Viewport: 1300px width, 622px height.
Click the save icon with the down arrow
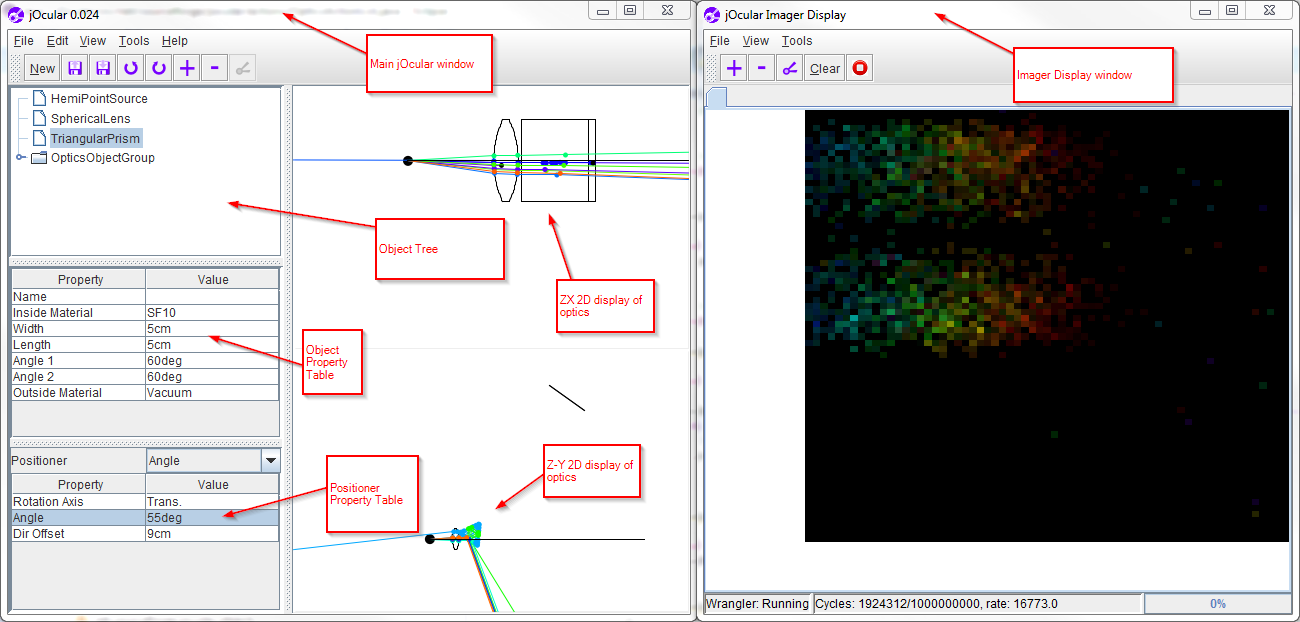pos(102,68)
